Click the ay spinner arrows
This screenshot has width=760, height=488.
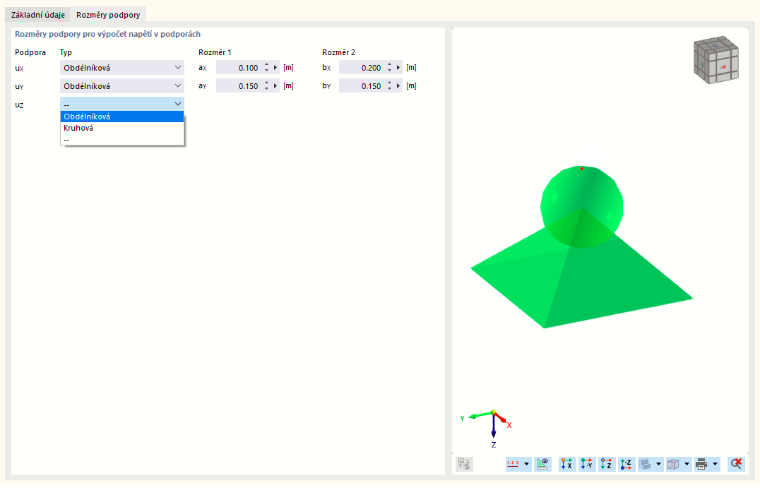(267, 86)
